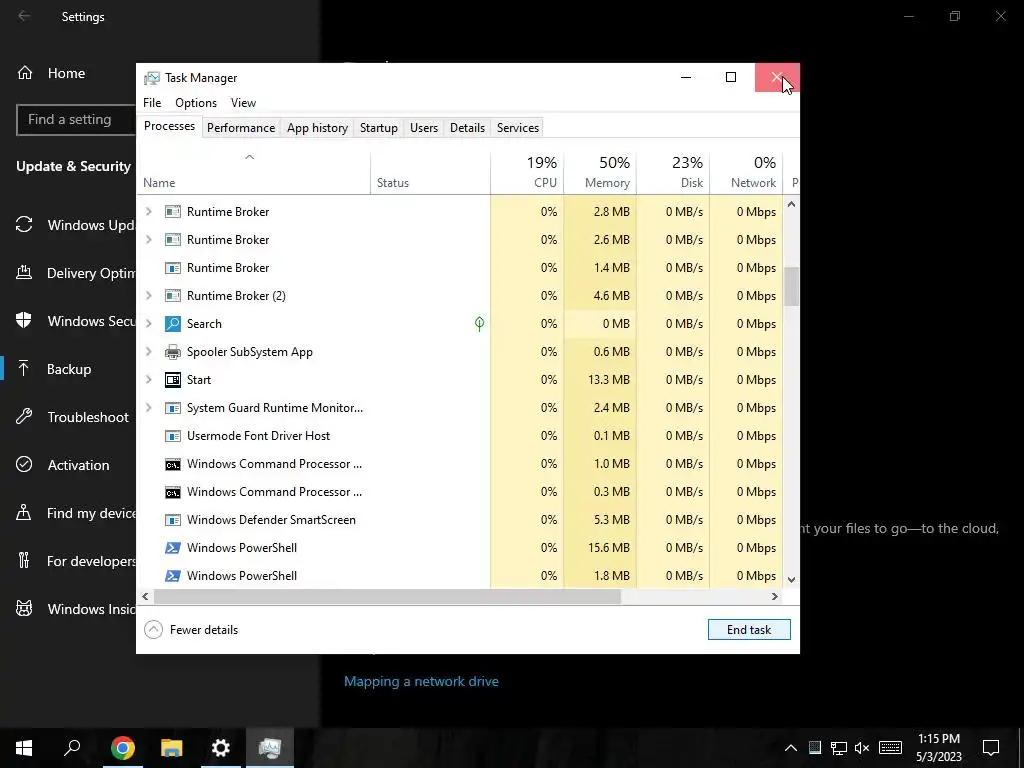Screen dimensions: 1024x768
Task: Sort by the Memory column header
Action: [601, 173]
